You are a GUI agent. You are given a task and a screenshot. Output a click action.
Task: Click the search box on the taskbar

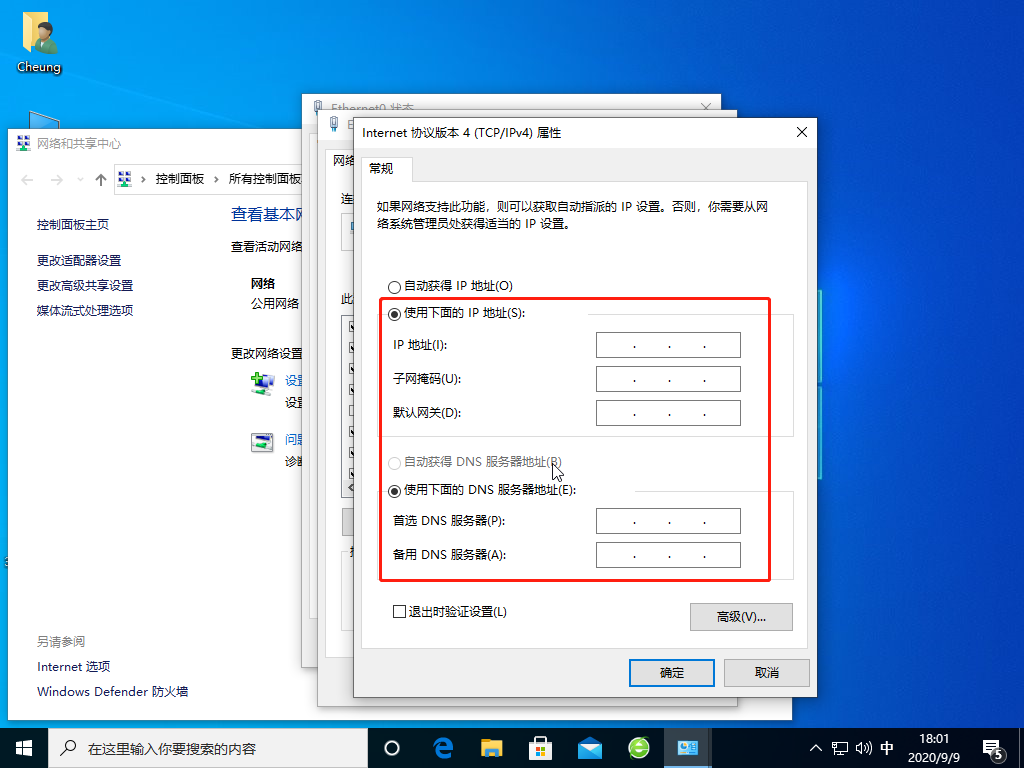(x=208, y=748)
